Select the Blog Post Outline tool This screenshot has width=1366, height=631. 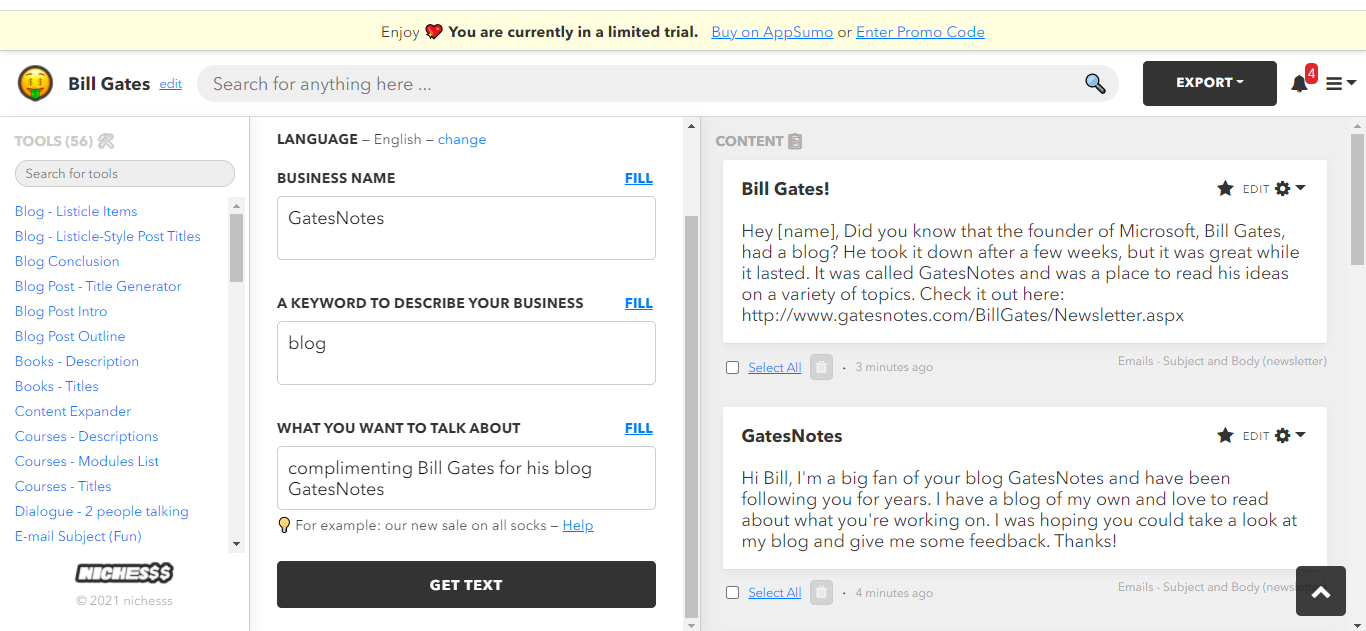pos(70,336)
